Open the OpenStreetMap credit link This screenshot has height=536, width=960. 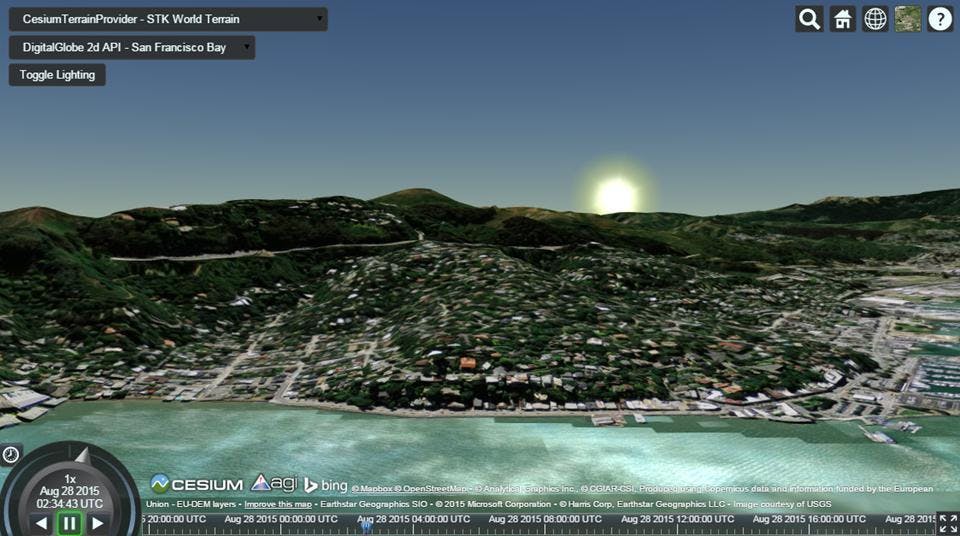tap(430, 489)
